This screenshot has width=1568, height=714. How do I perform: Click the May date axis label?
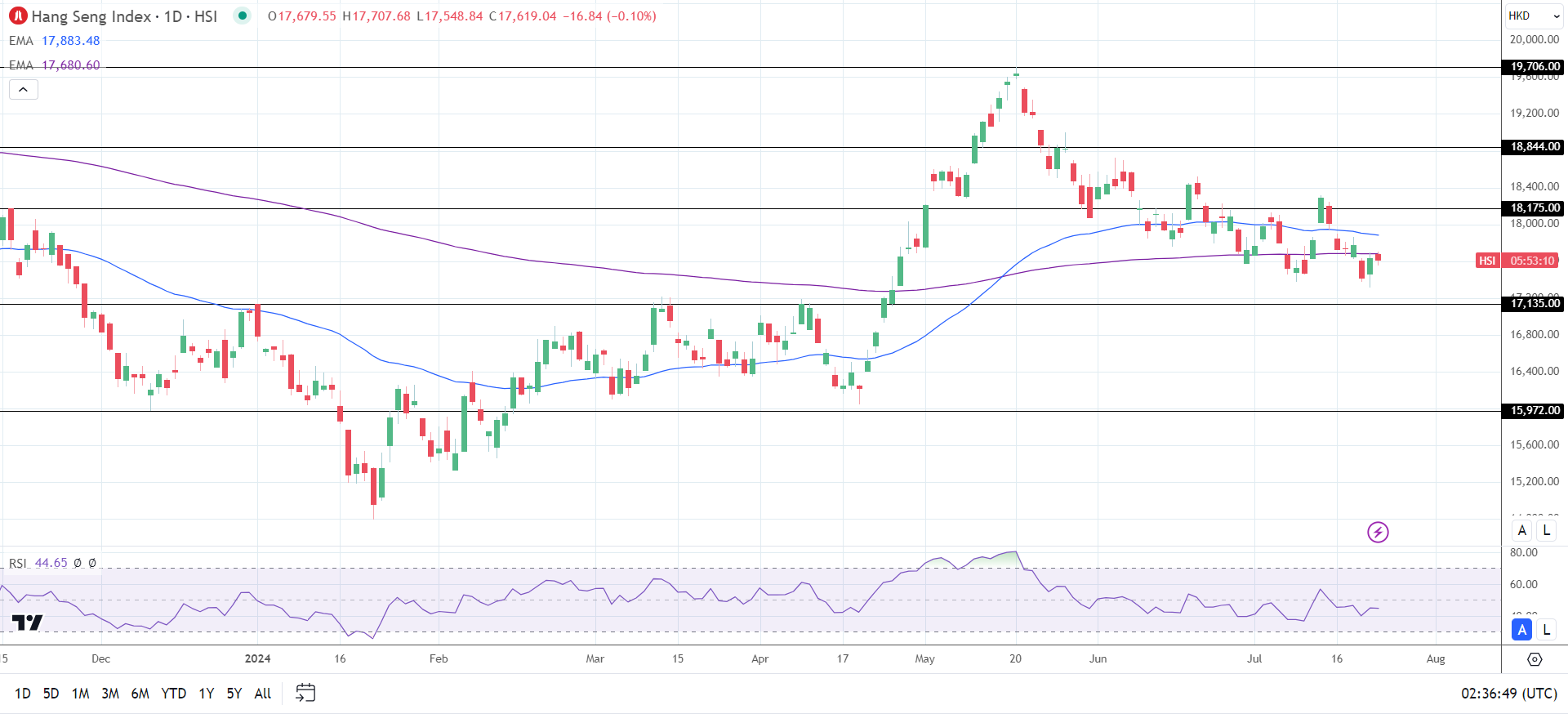924,658
